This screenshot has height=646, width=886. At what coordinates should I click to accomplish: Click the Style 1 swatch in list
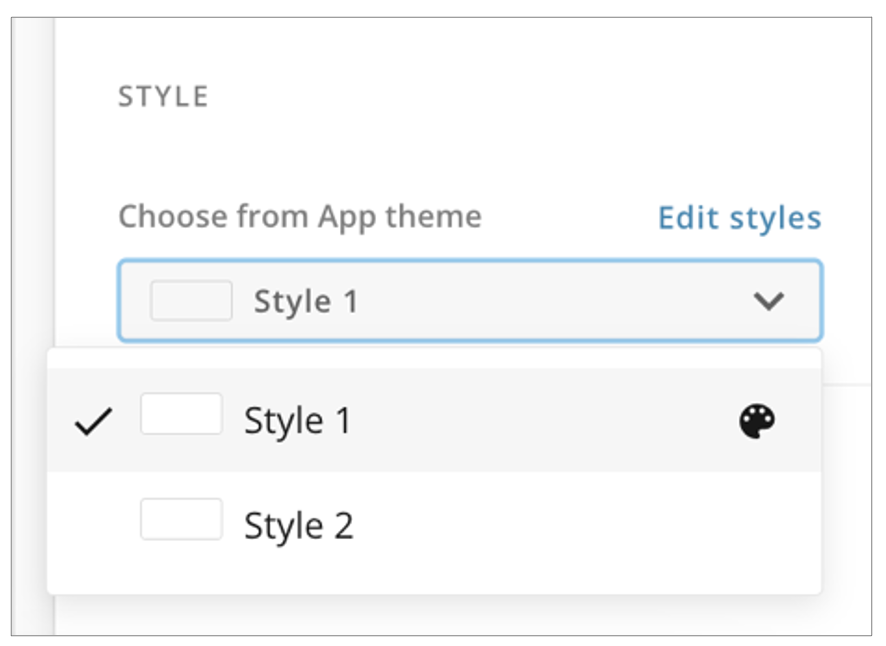point(181,414)
